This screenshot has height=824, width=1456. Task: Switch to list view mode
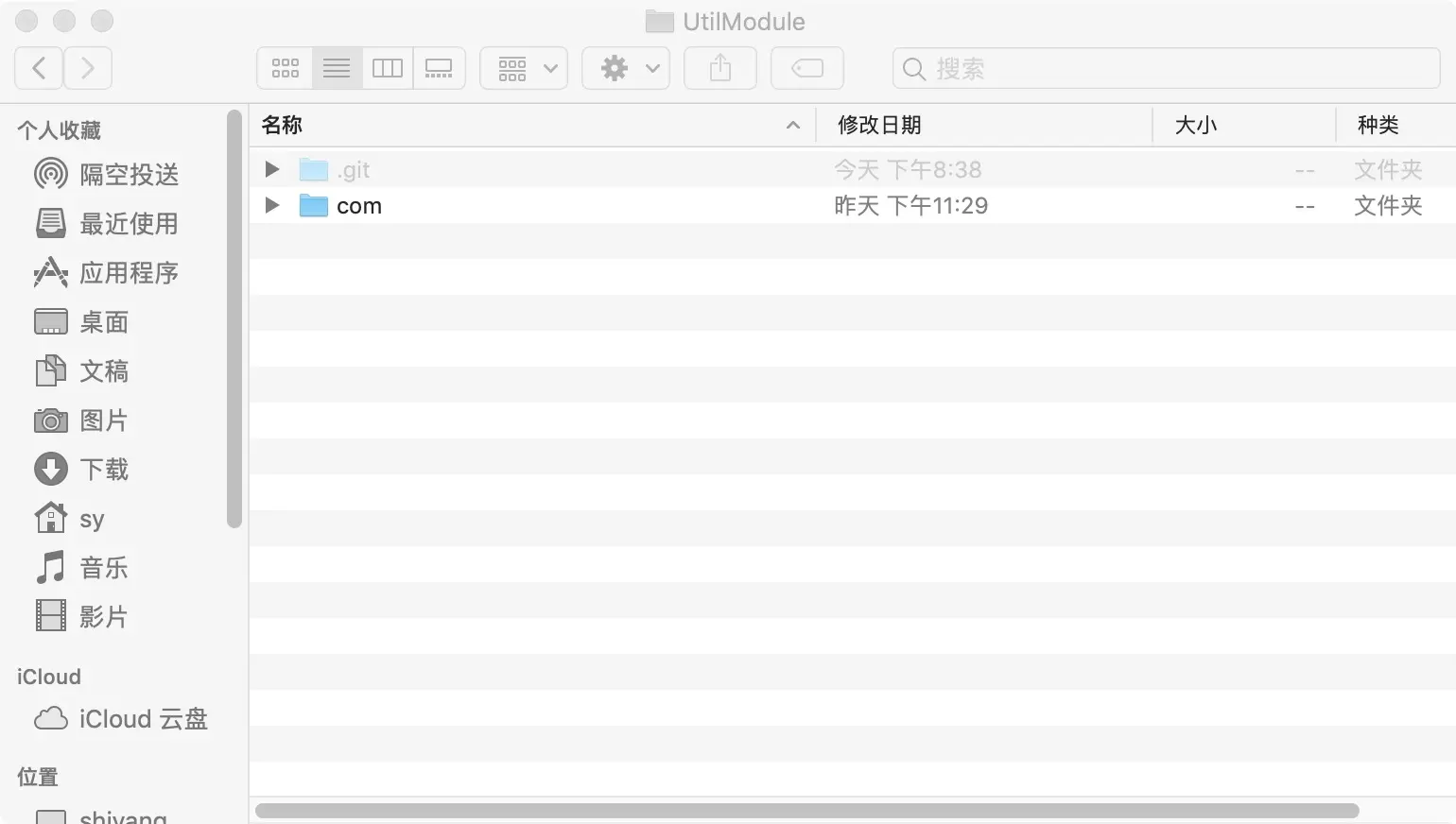(x=337, y=68)
